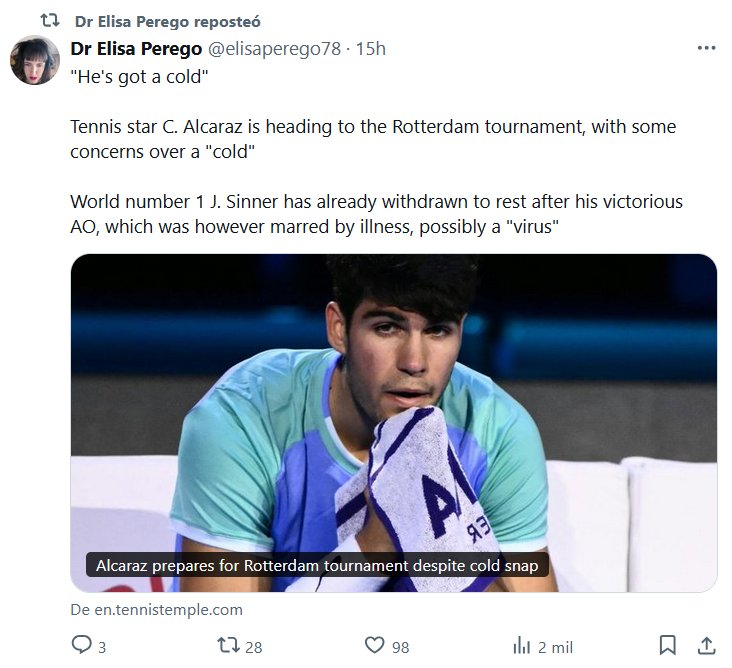Open the tweet via the 15h timestamp
The width and height of the screenshot is (732, 668).
click(371, 49)
